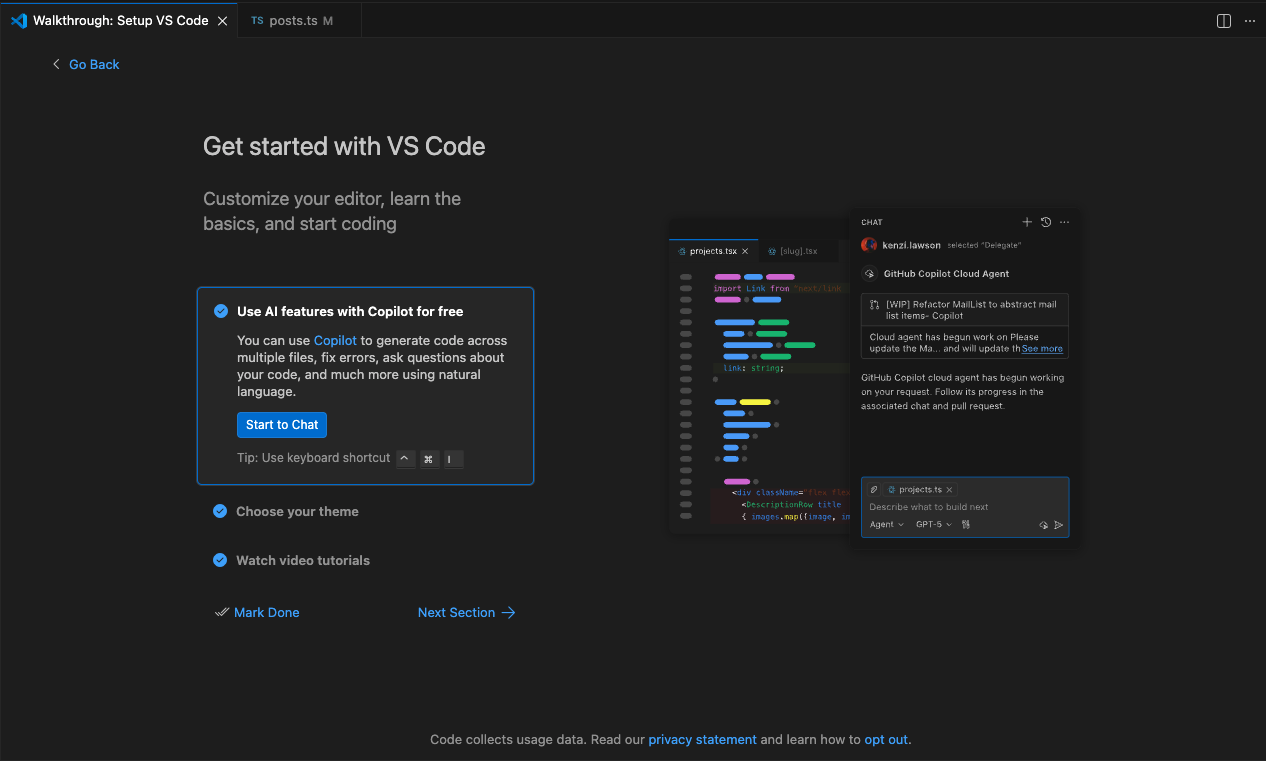
Task: Click the split editor icon
Action: [1223, 21]
